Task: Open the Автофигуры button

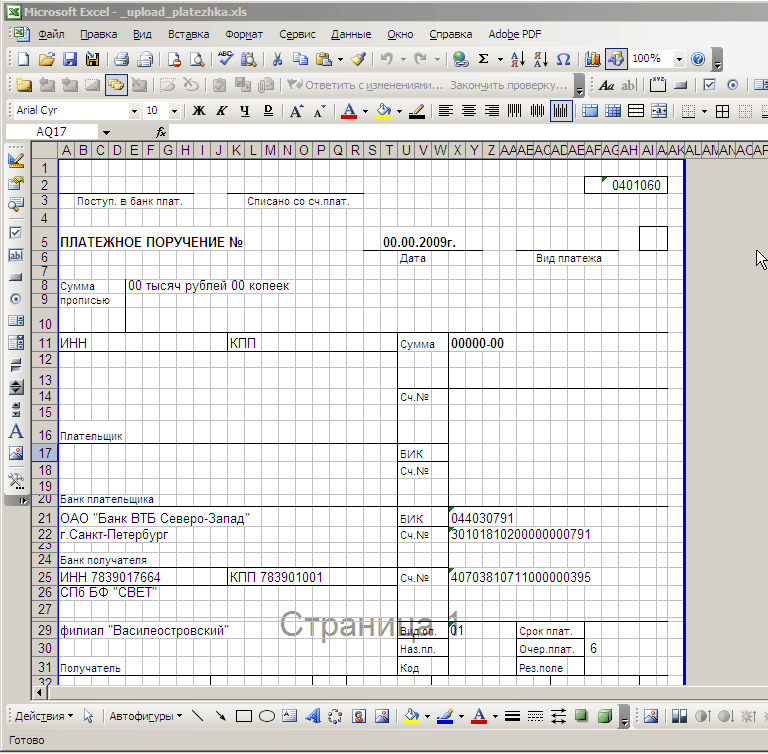Action: pyautogui.click(x=144, y=716)
